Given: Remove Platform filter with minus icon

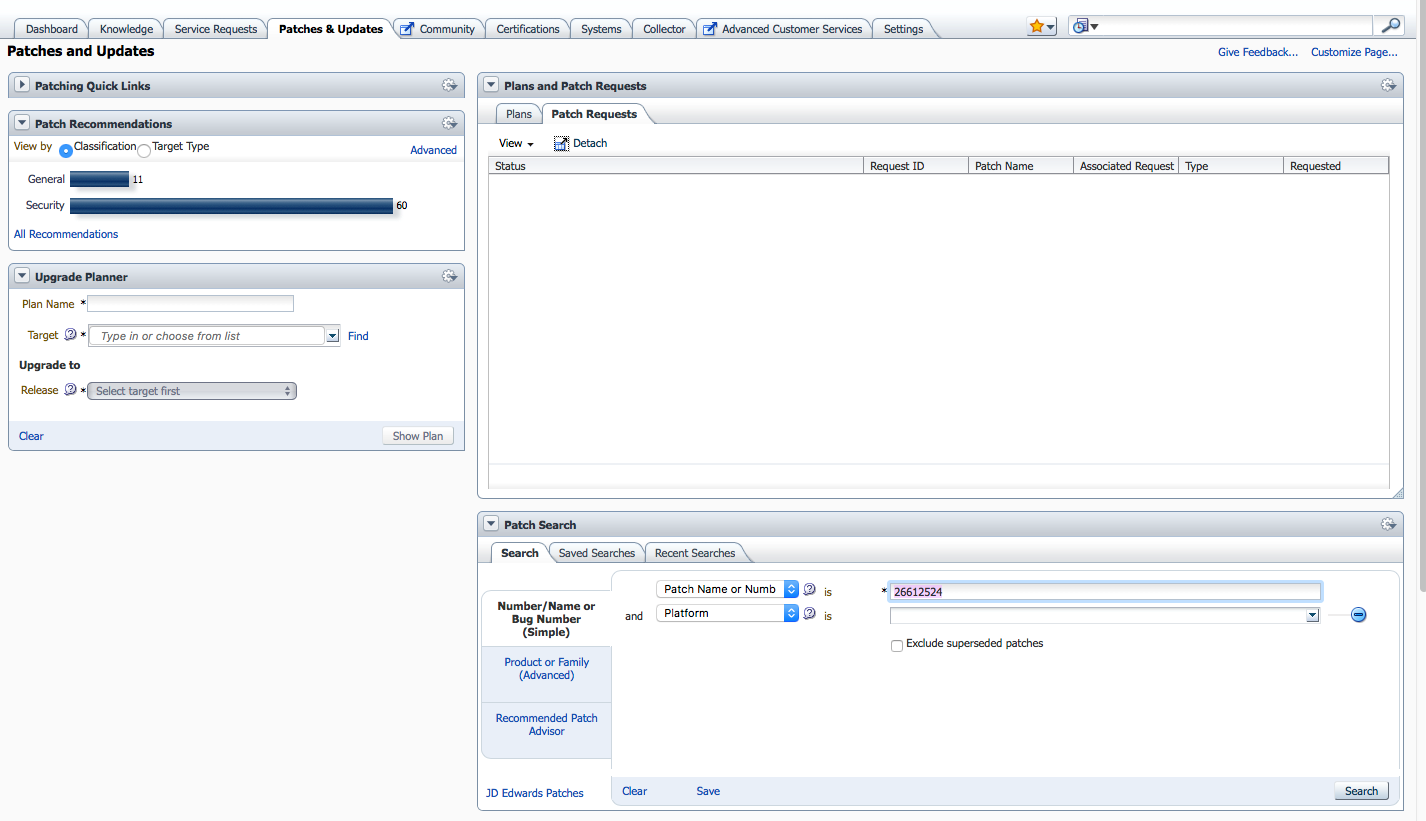Looking at the screenshot, I should (x=1358, y=615).
